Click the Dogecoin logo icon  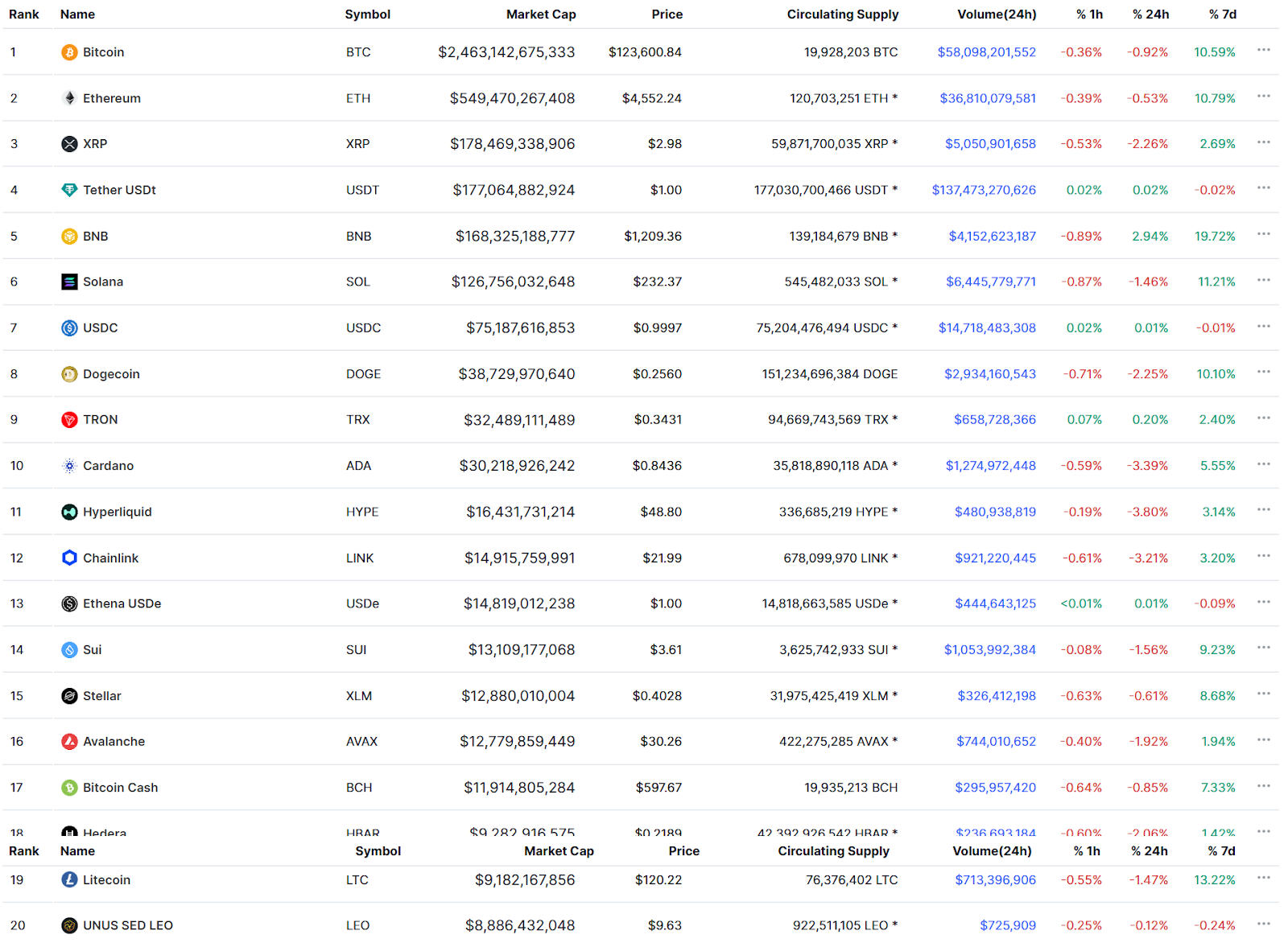[69, 374]
